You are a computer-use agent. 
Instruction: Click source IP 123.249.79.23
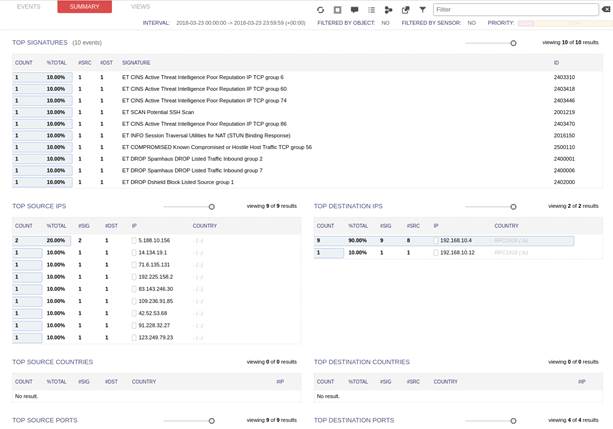tap(157, 337)
